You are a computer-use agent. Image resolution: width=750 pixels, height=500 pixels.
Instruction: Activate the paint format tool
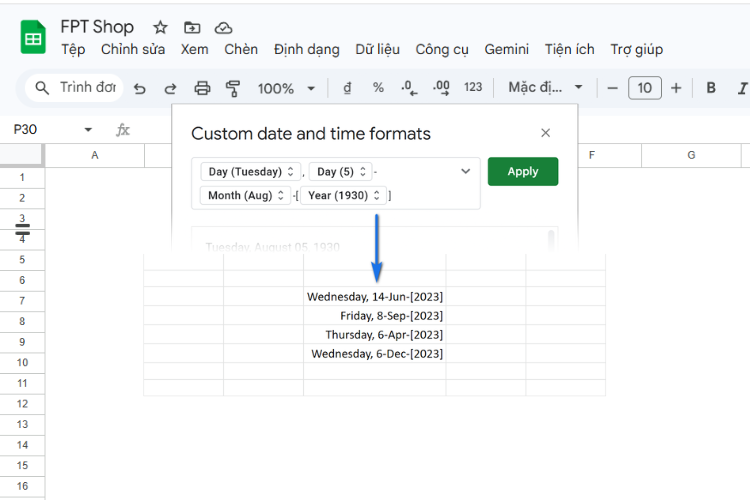[233, 89]
